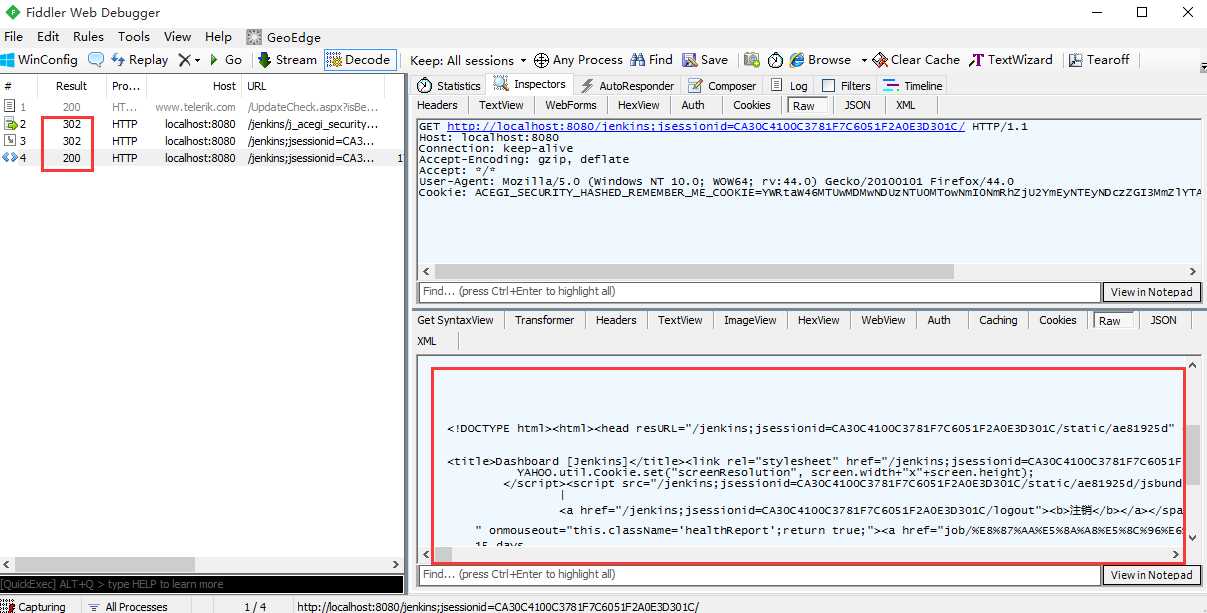The width and height of the screenshot is (1207, 613).
Task: Open the Rules menu
Action: (x=88, y=37)
